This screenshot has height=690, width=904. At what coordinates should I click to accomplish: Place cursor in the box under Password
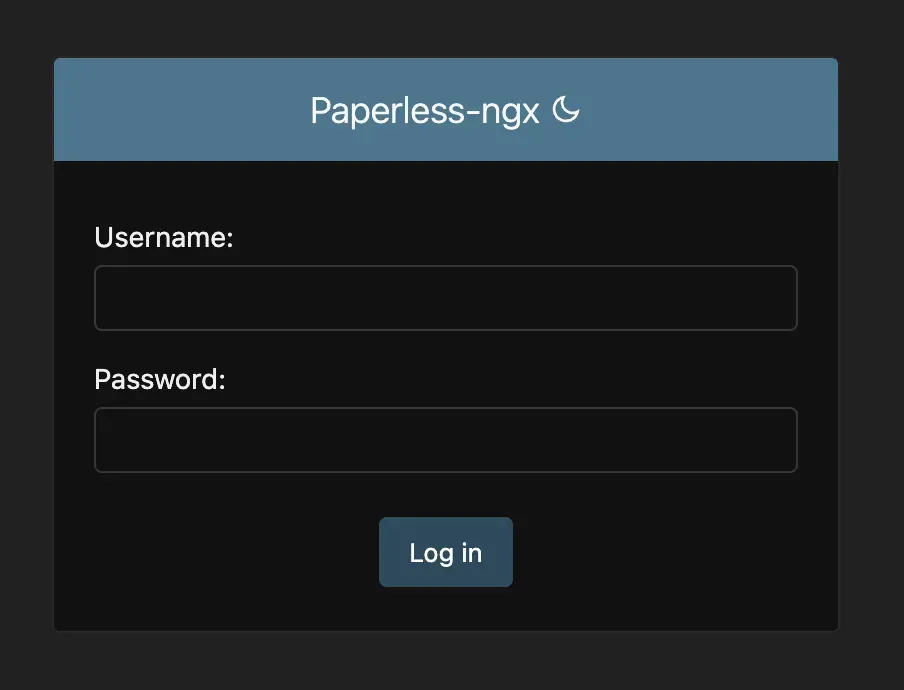pos(446,440)
